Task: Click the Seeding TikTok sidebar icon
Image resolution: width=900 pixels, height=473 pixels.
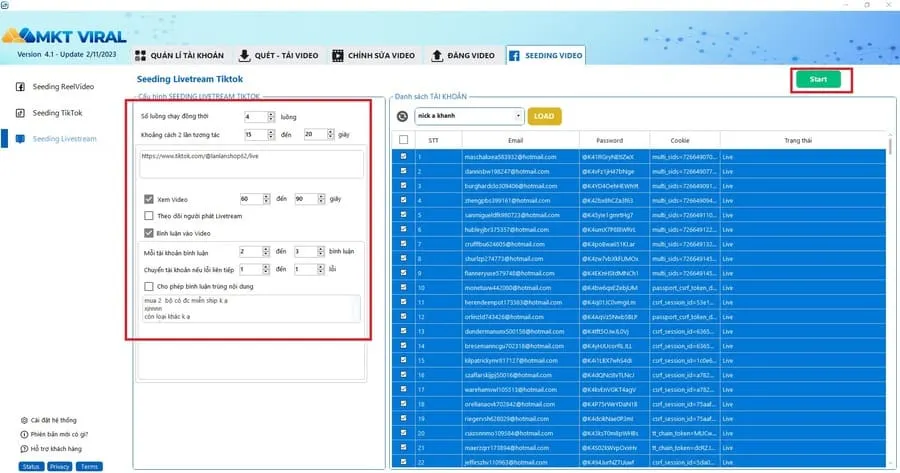Action: [x=20, y=113]
